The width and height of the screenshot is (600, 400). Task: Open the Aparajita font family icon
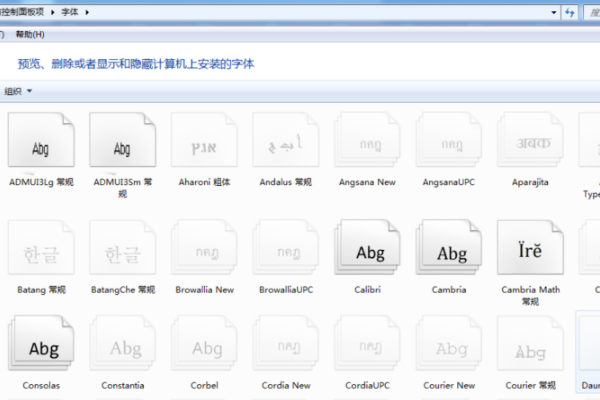pyautogui.click(x=530, y=140)
